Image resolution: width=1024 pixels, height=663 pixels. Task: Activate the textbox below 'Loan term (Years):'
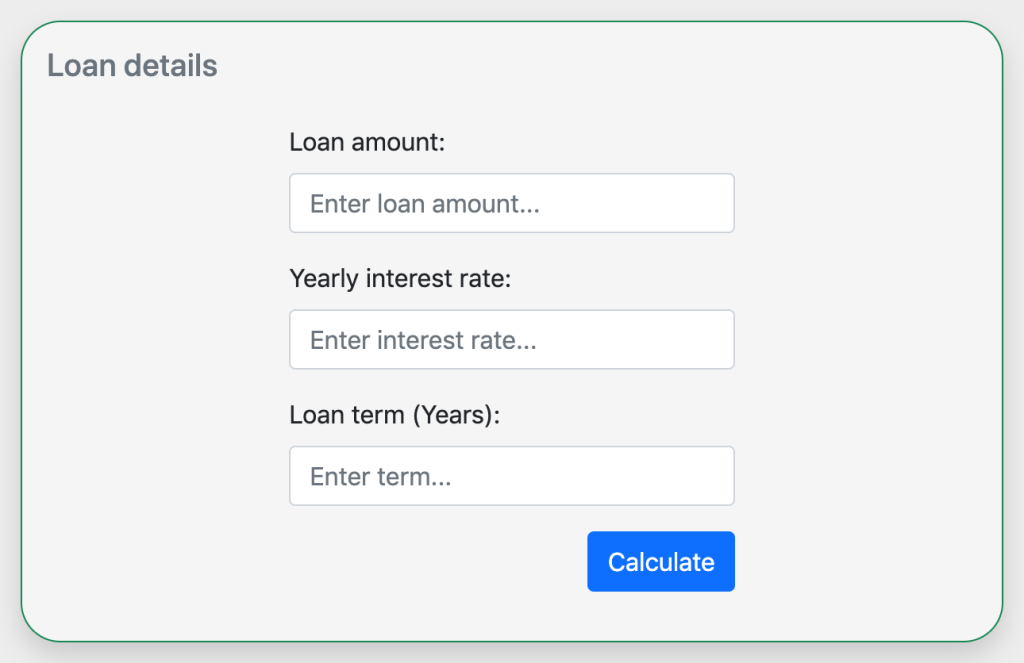tap(511, 475)
